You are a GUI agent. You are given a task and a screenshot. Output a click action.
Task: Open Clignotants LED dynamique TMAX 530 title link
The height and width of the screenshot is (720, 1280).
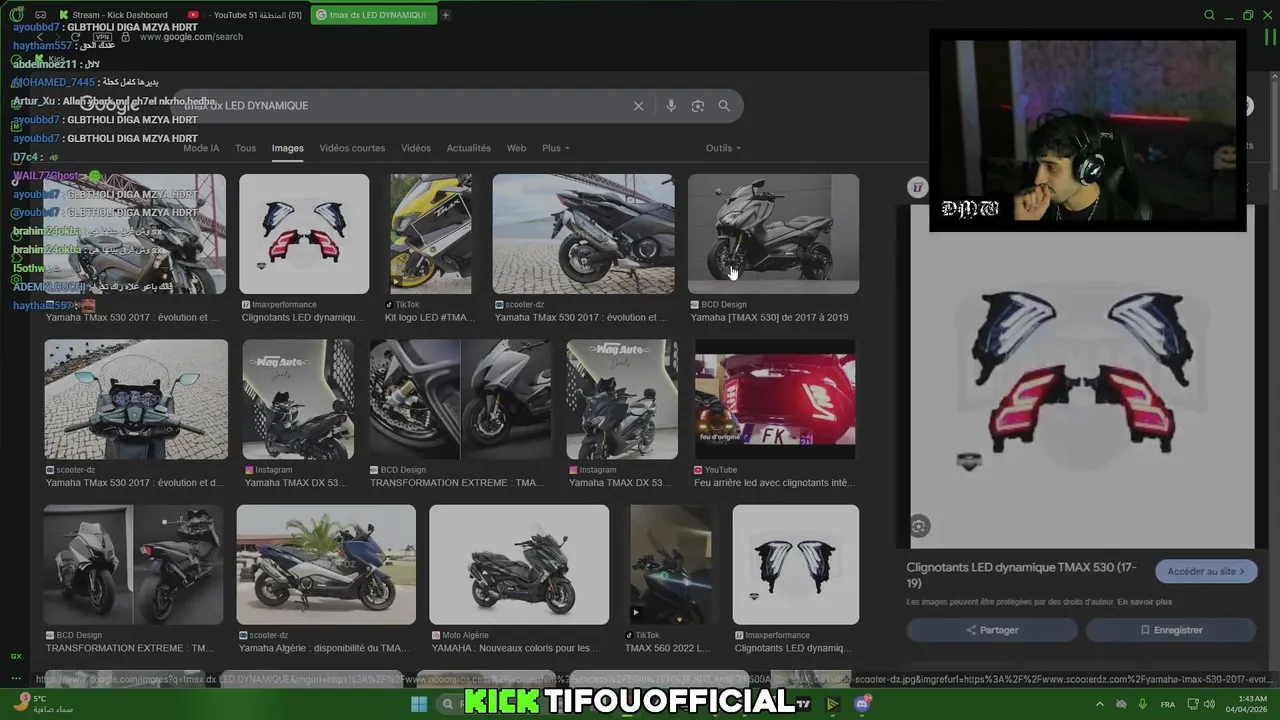pos(1021,575)
